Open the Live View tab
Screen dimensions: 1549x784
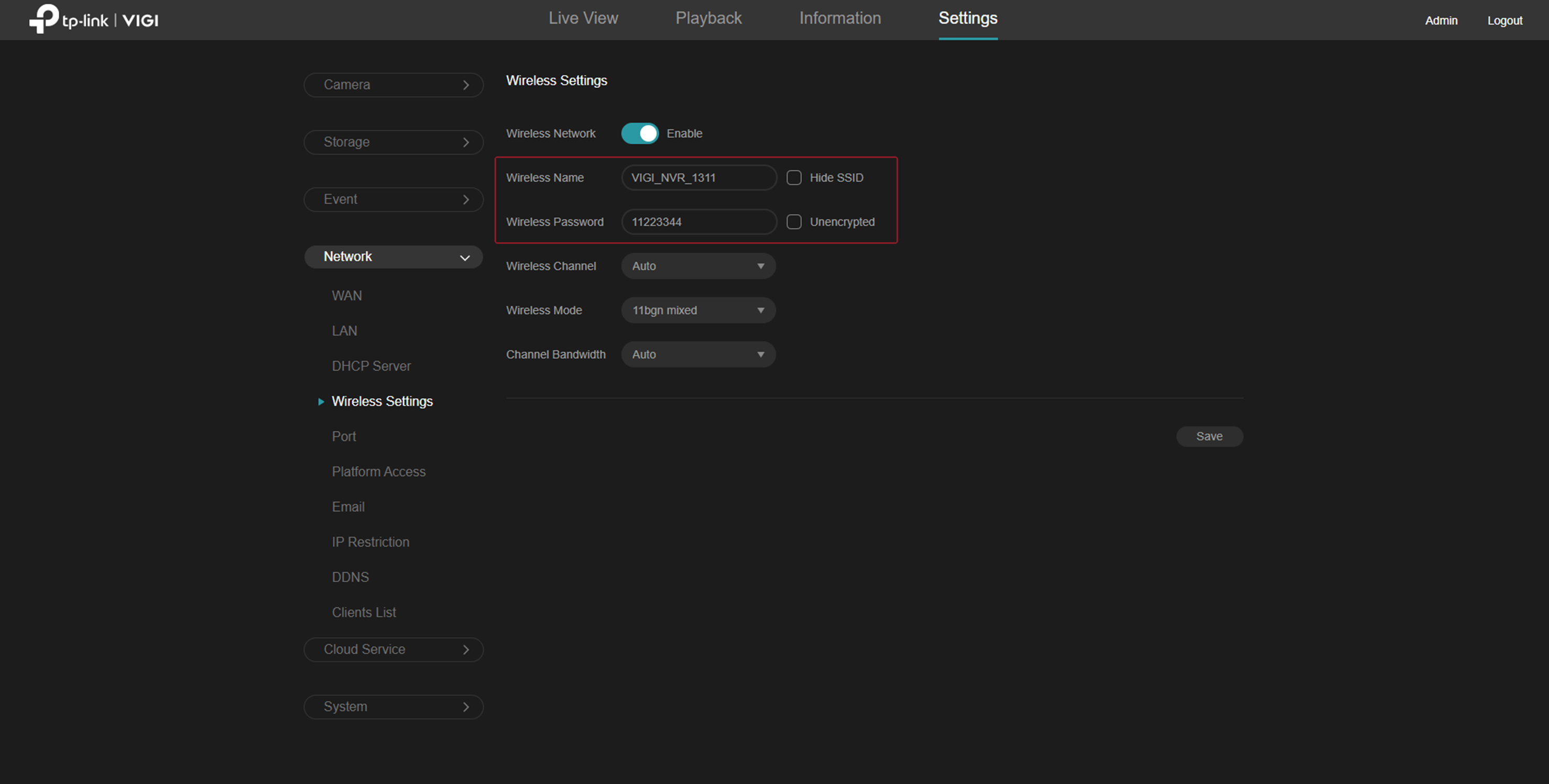pos(583,18)
